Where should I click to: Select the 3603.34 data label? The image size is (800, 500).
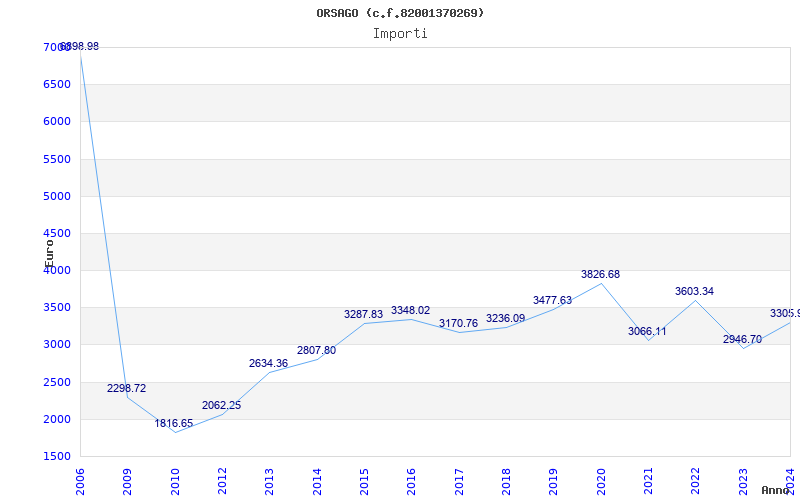(x=694, y=292)
